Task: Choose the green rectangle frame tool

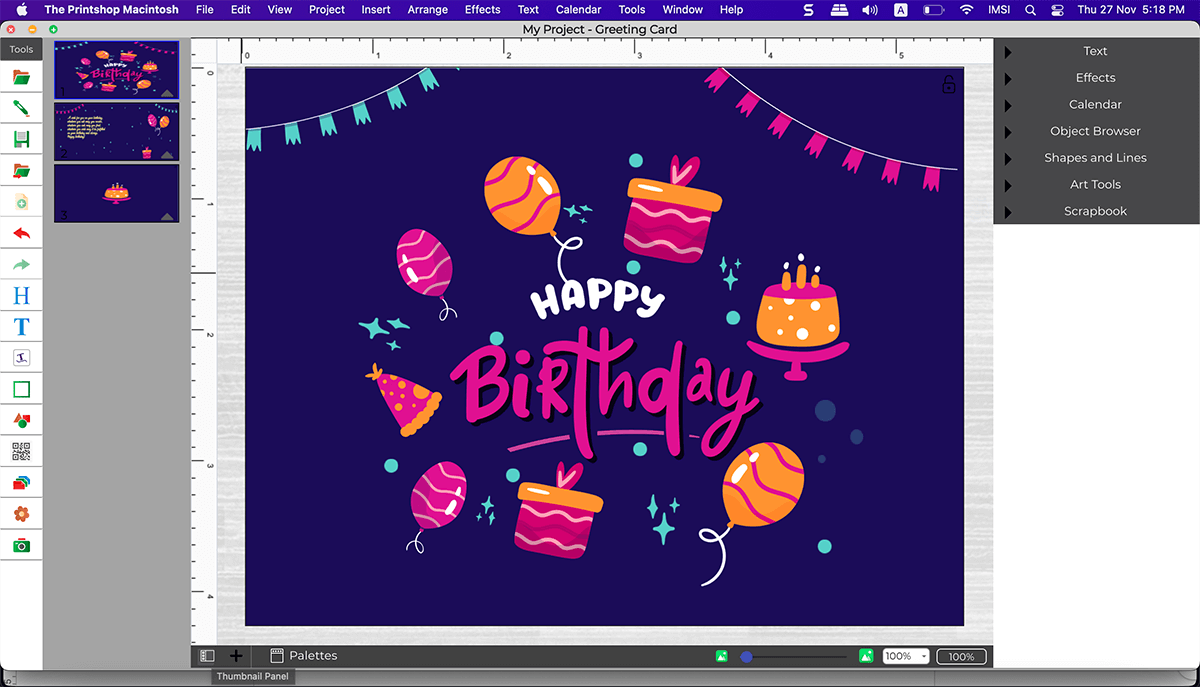Action: pyautogui.click(x=21, y=389)
